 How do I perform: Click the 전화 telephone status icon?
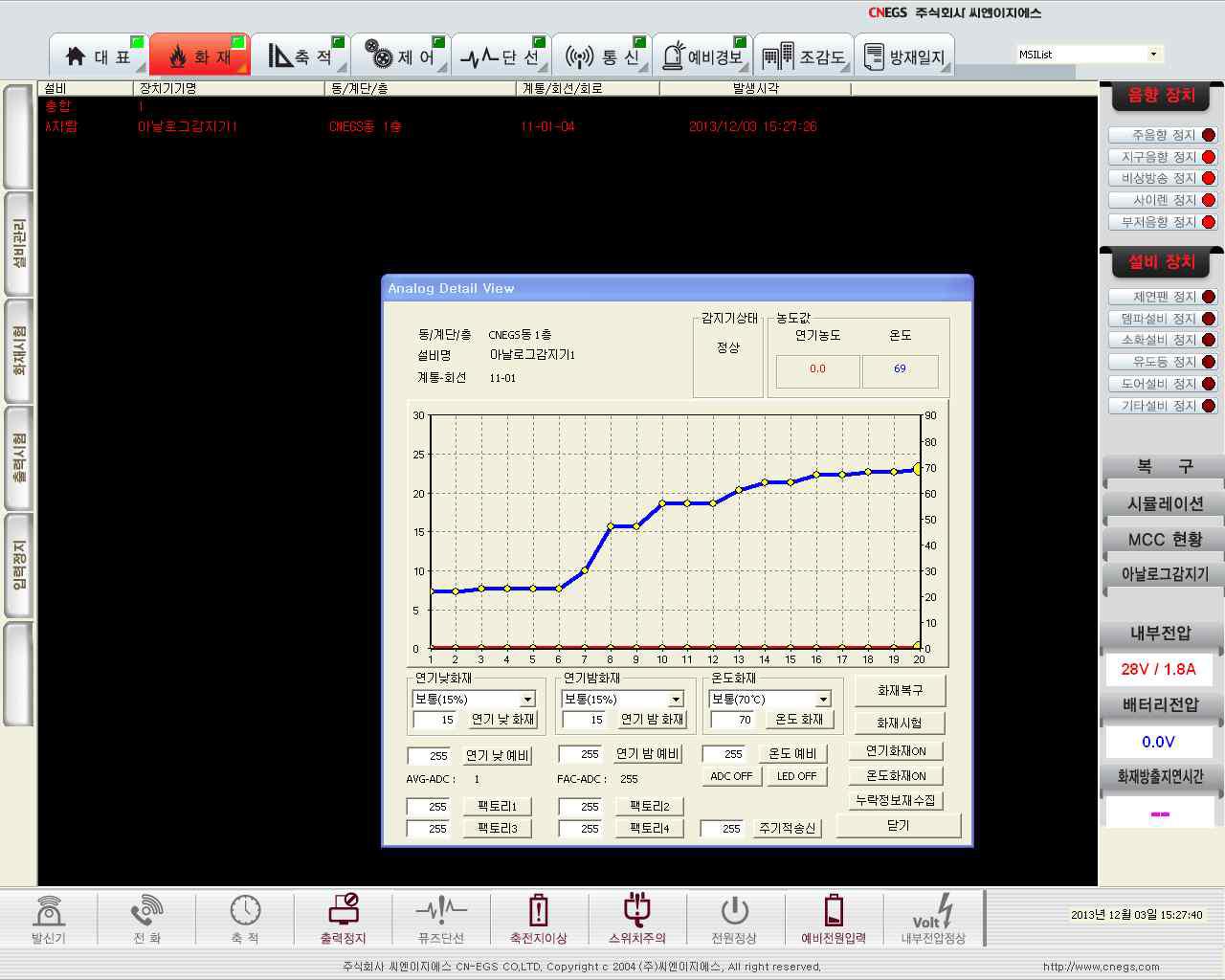146,911
